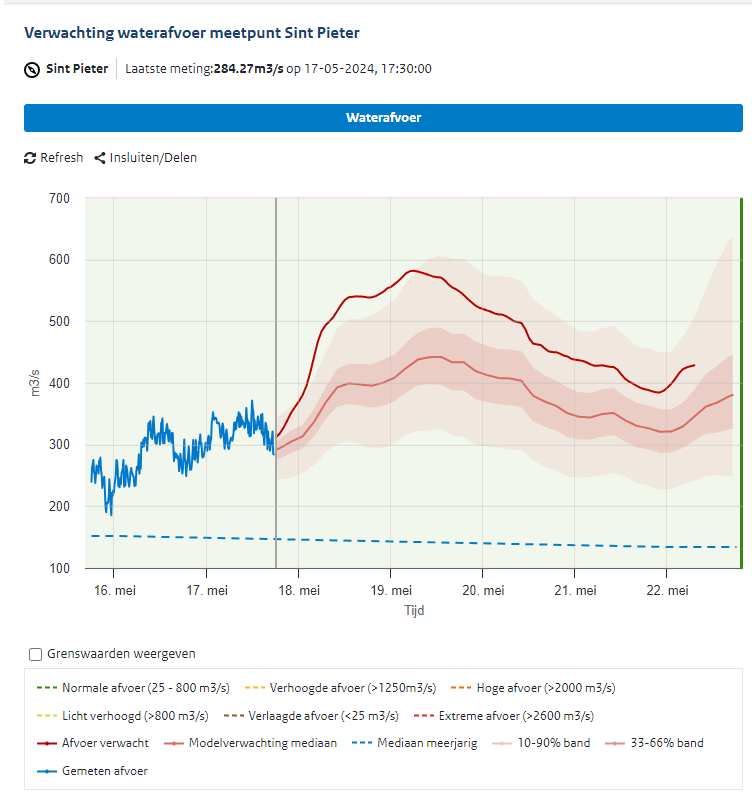Image resolution: width=752 pixels, height=797 pixels.
Task: Select the Waterafvoer tab
Action: (383, 118)
